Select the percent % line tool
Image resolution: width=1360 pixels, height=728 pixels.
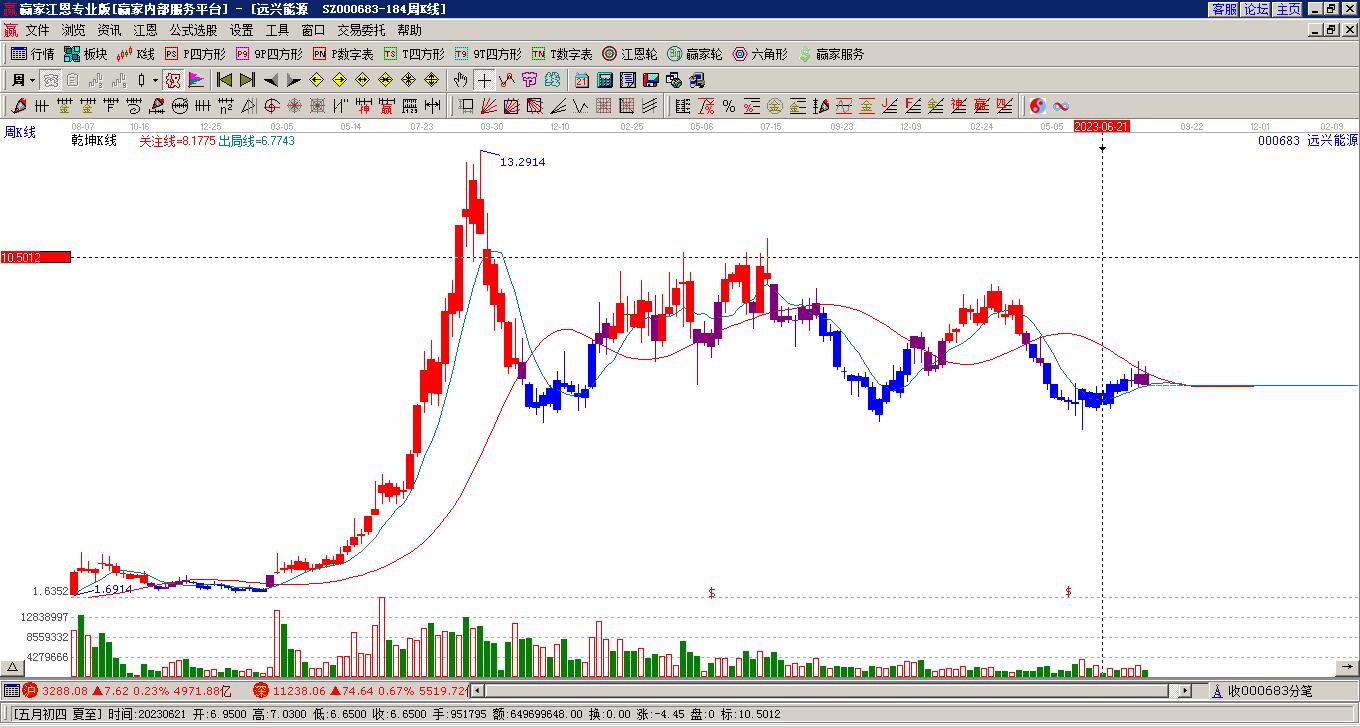pos(728,106)
